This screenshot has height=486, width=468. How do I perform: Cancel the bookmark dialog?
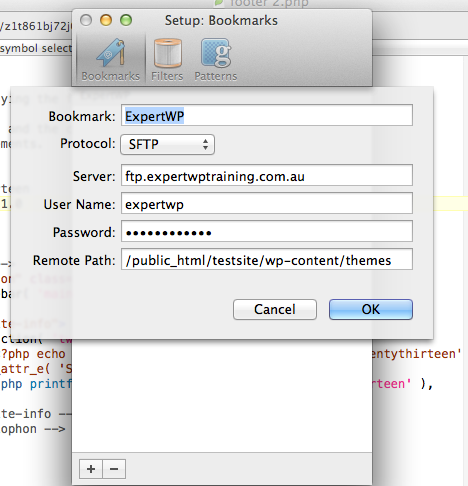click(x=275, y=309)
